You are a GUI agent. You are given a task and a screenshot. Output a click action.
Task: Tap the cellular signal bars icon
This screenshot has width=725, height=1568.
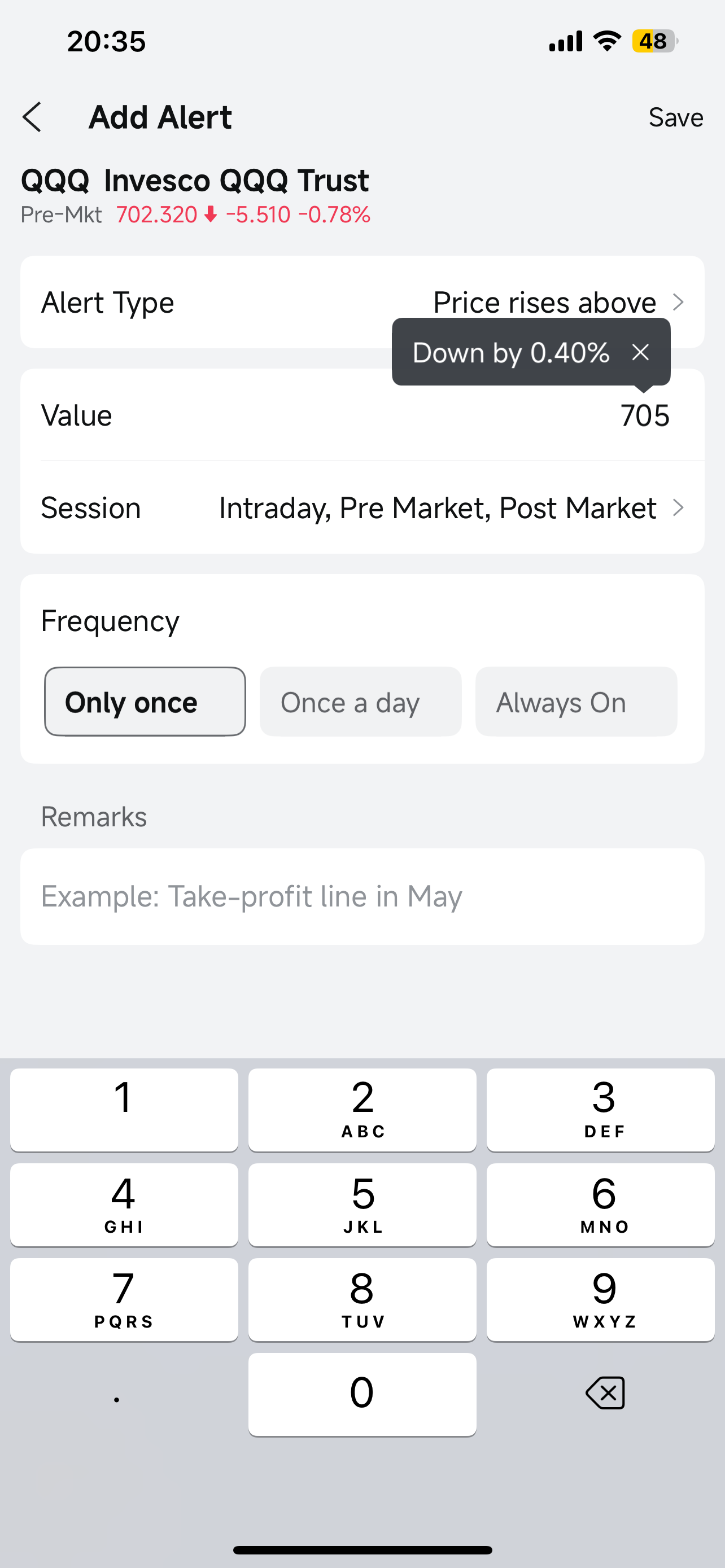(566, 41)
